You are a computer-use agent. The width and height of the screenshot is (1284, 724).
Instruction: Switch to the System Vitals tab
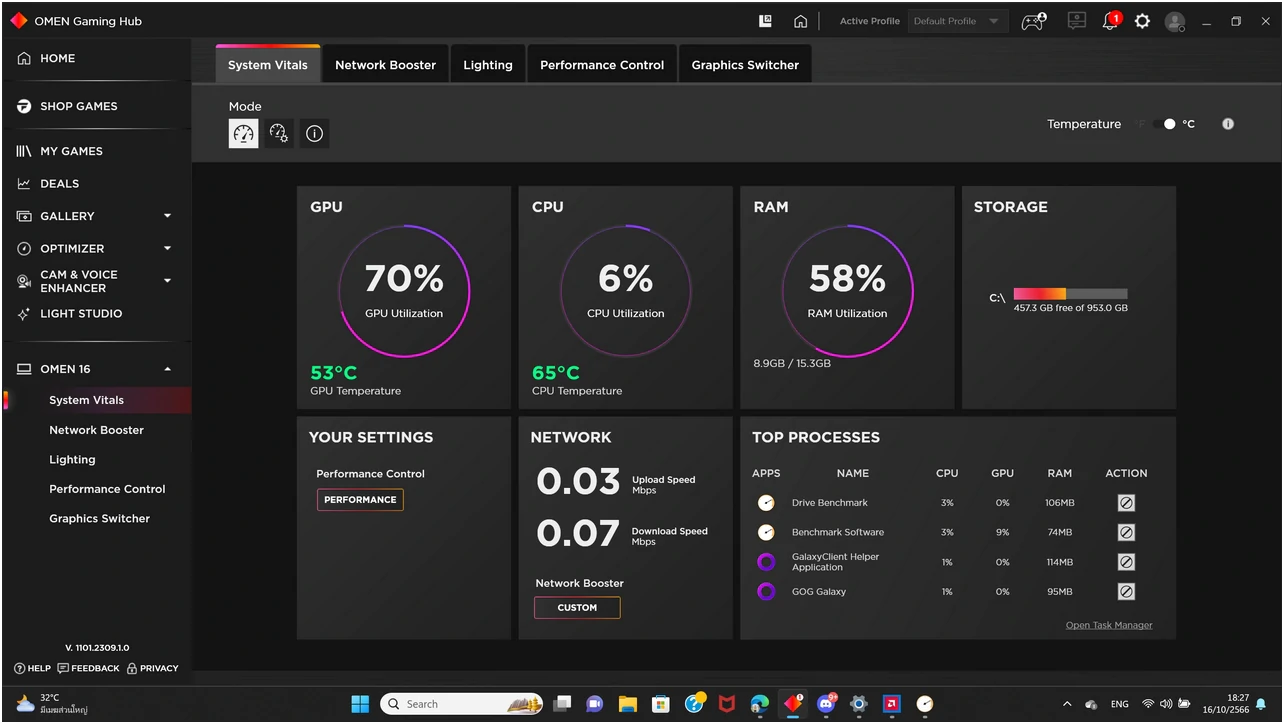[267, 65]
